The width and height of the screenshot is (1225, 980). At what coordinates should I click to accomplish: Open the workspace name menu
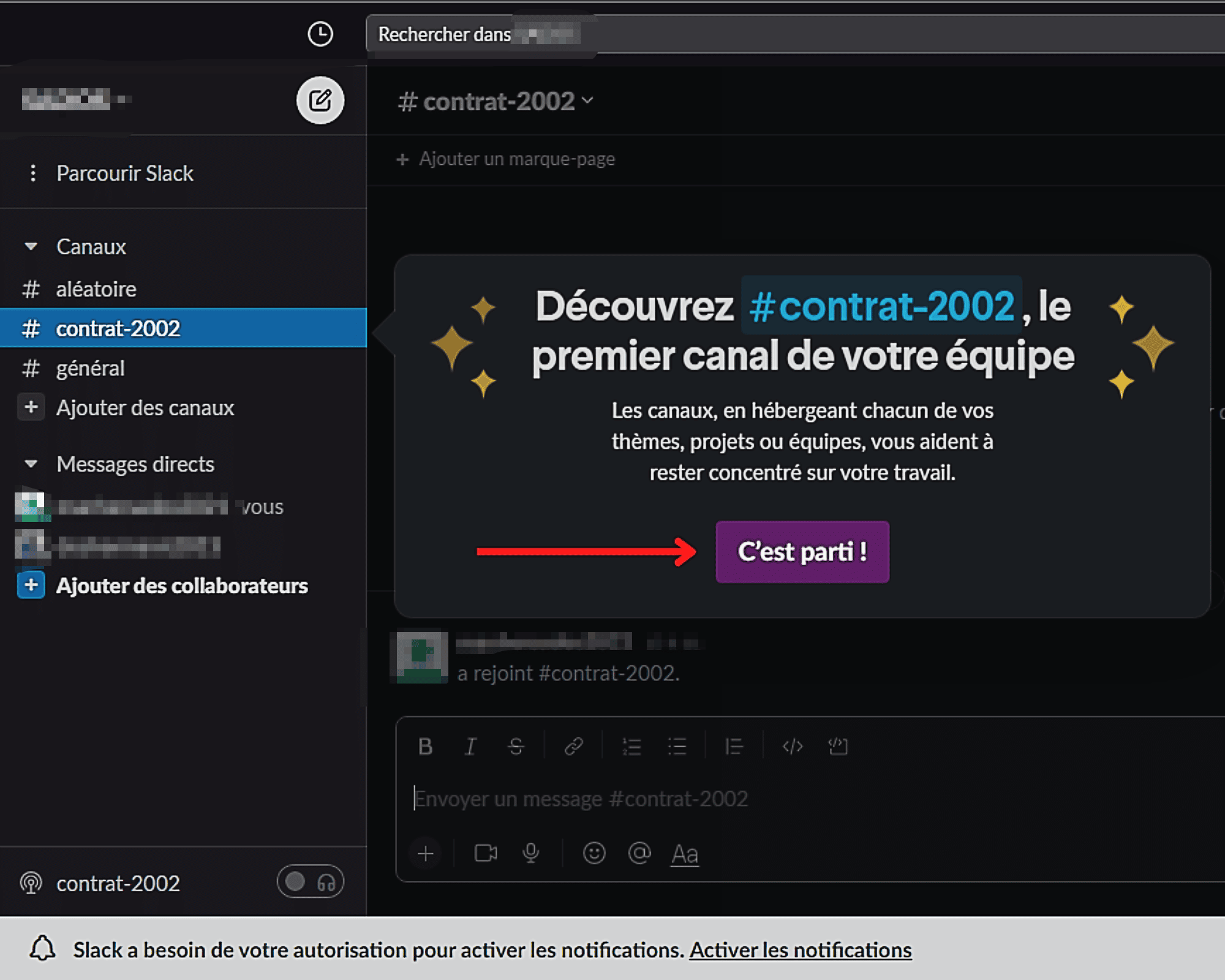tap(77, 99)
